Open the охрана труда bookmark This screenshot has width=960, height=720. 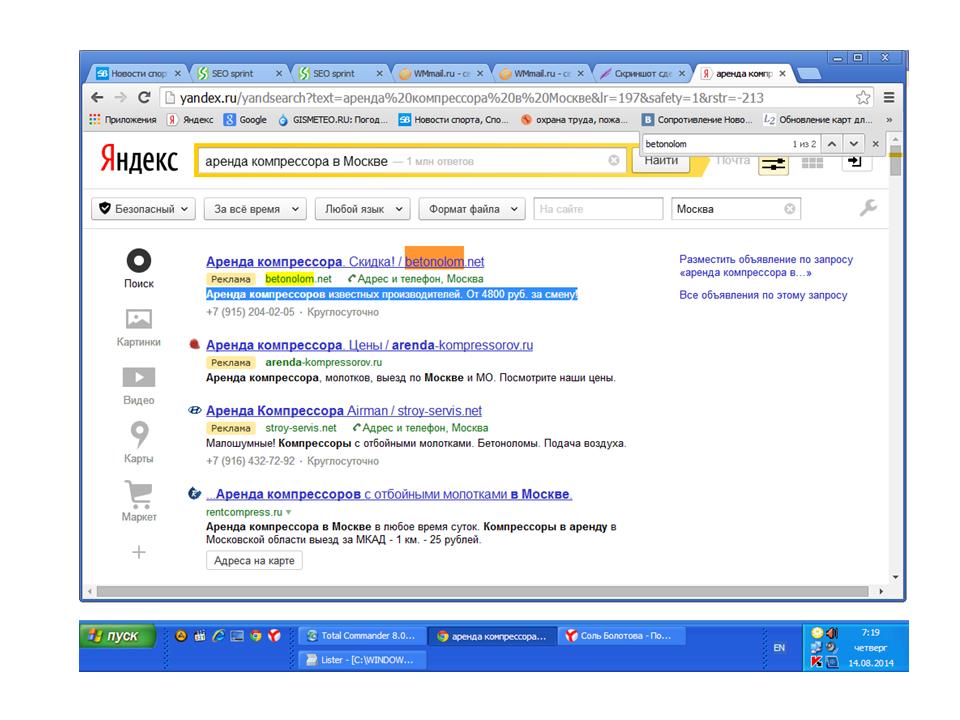(x=574, y=119)
